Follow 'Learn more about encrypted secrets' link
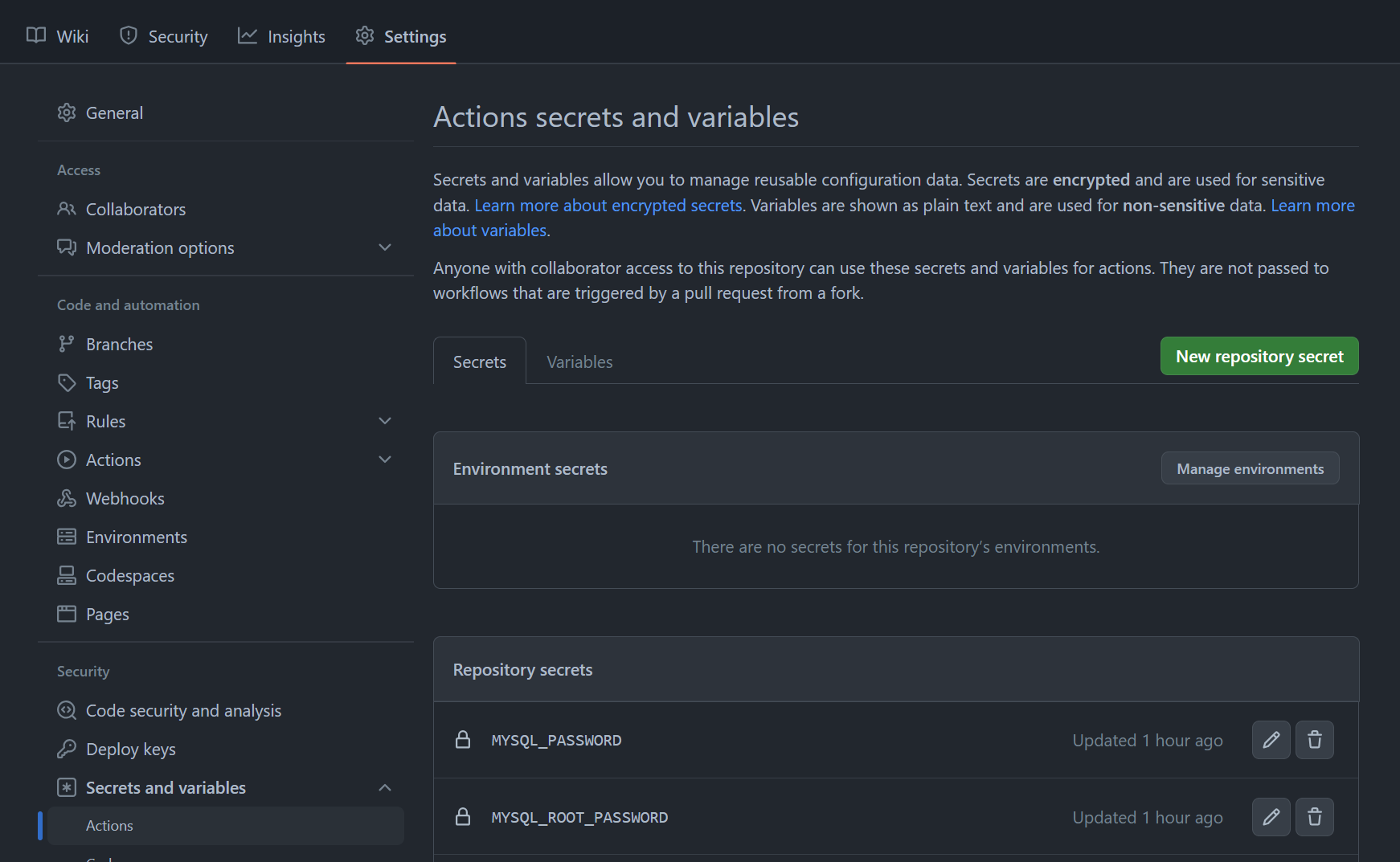1400x862 pixels. click(608, 206)
